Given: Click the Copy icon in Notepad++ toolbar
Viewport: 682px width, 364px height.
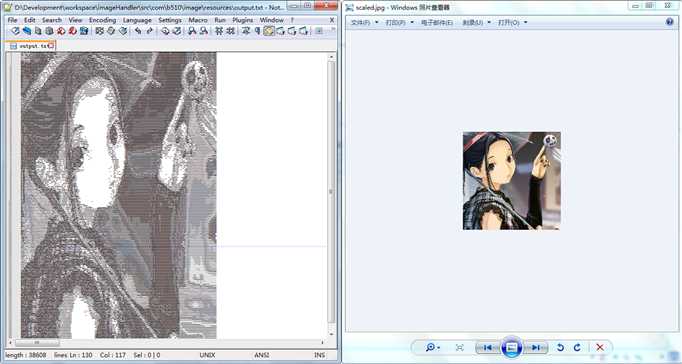Looking at the screenshot, I should click(x=111, y=30).
